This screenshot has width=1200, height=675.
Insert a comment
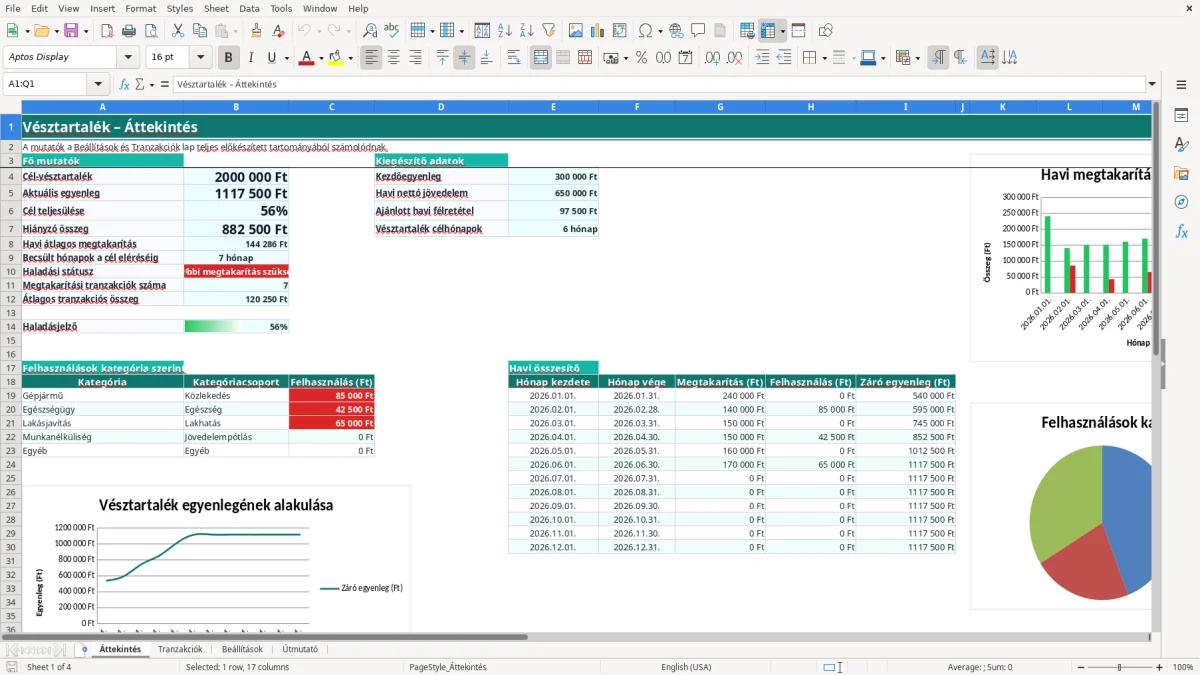click(x=698, y=31)
